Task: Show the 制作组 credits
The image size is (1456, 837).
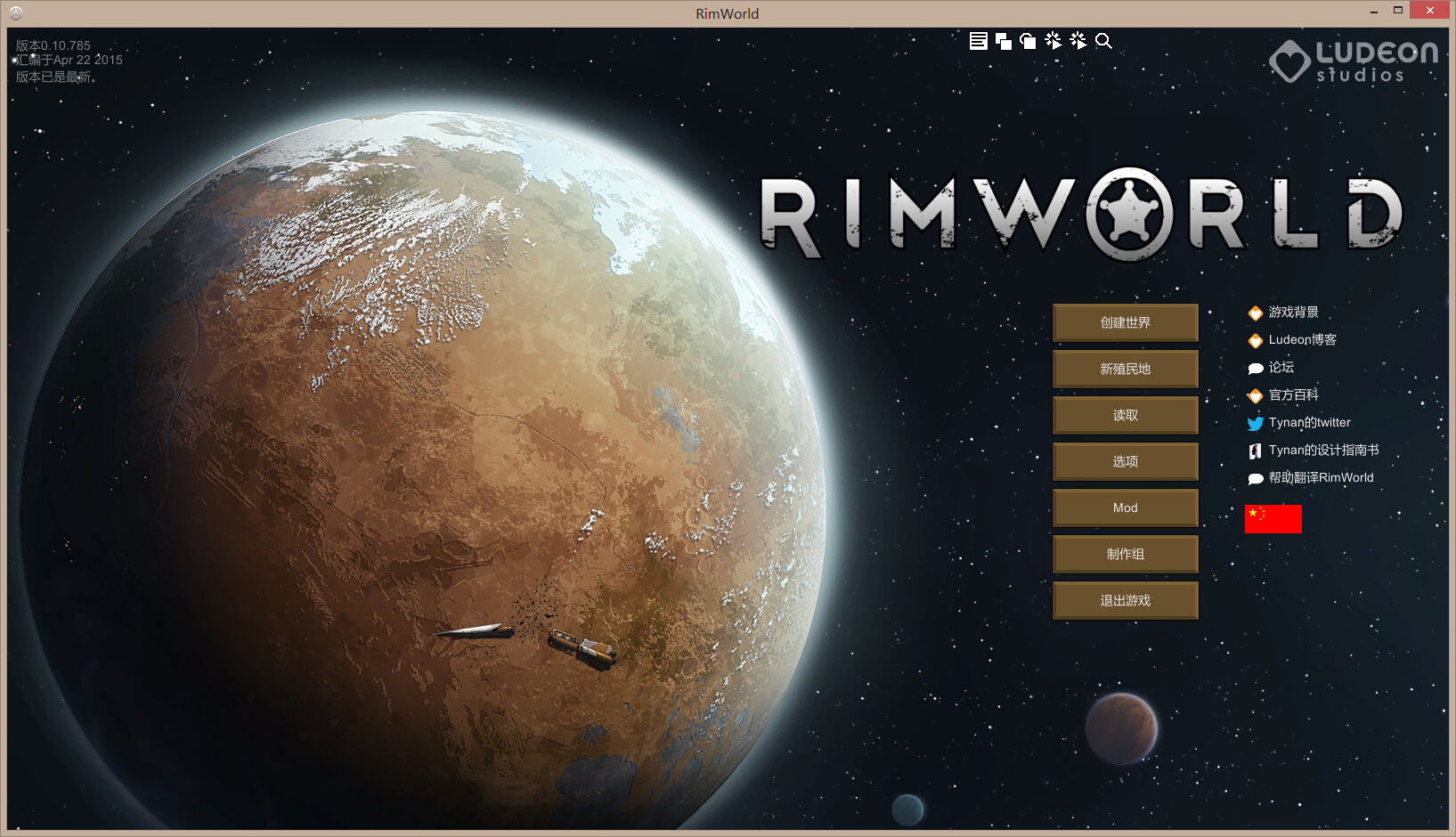Action: click(1125, 554)
